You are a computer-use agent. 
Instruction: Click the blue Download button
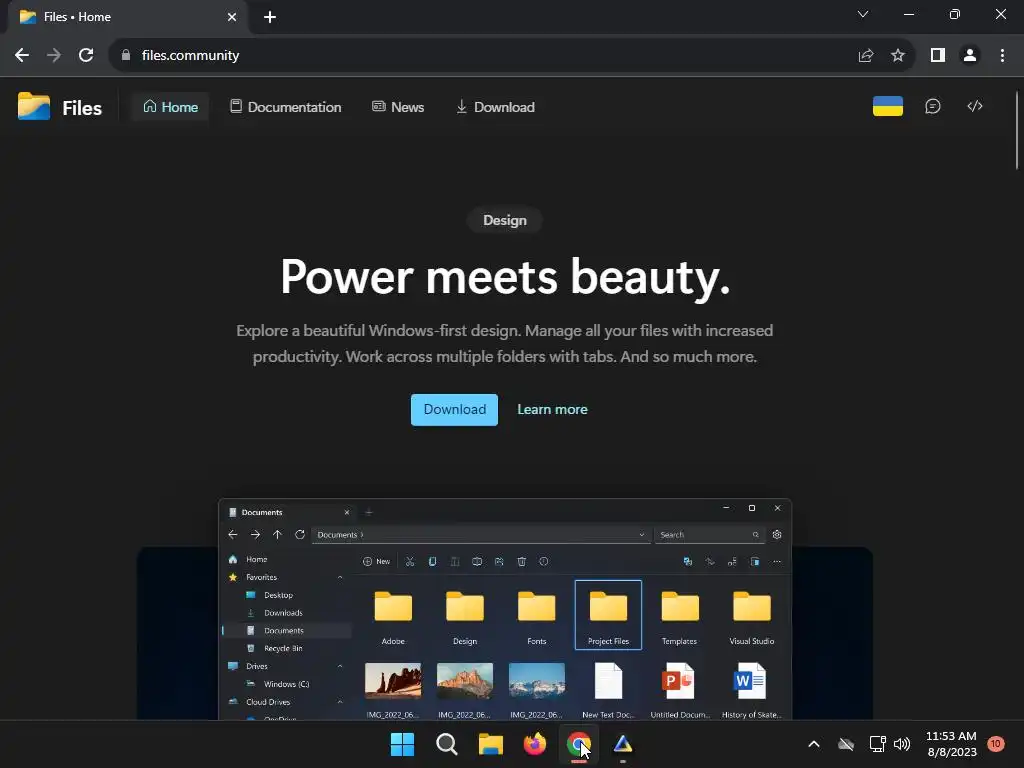[455, 409]
